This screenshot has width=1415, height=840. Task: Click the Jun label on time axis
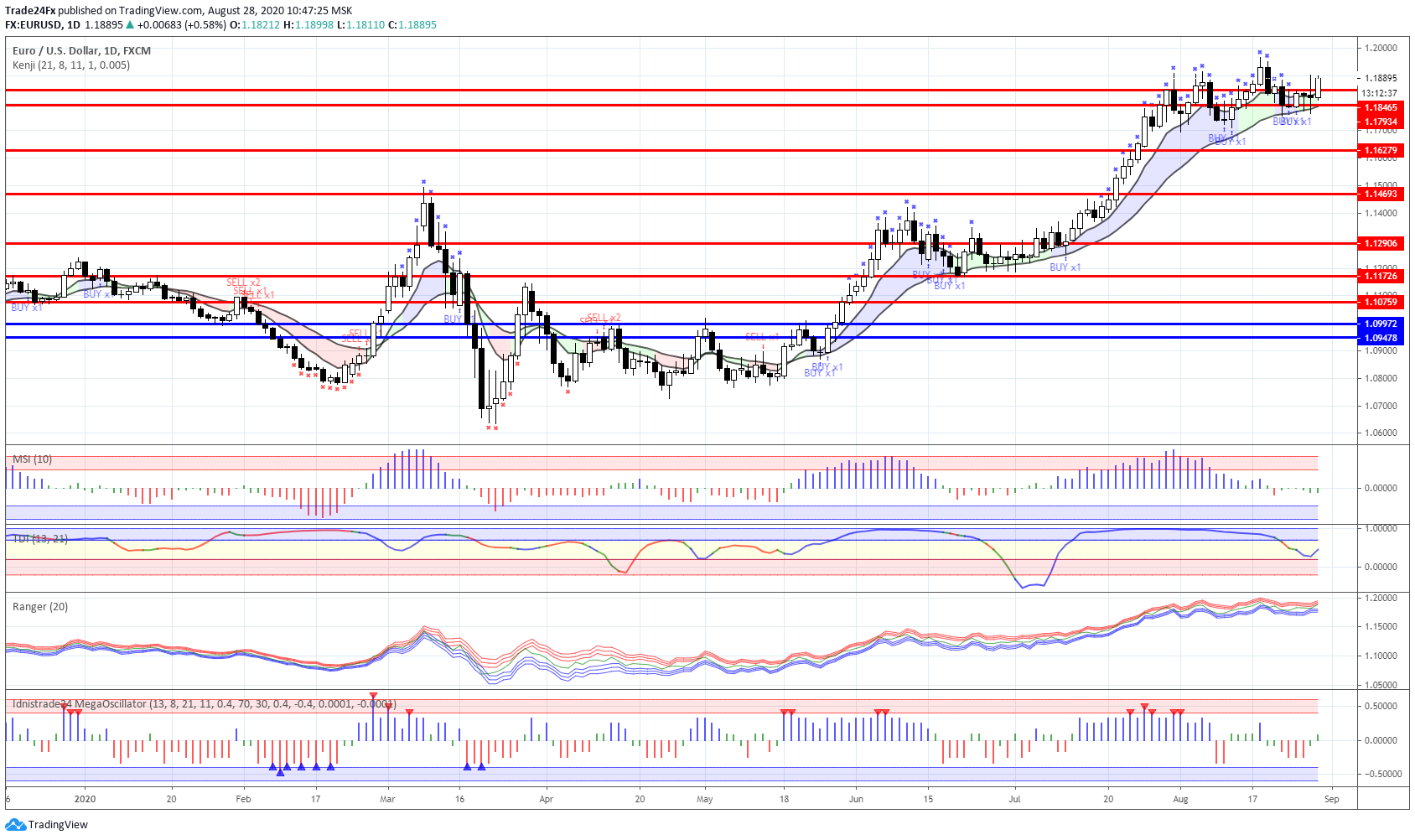coord(856,799)
